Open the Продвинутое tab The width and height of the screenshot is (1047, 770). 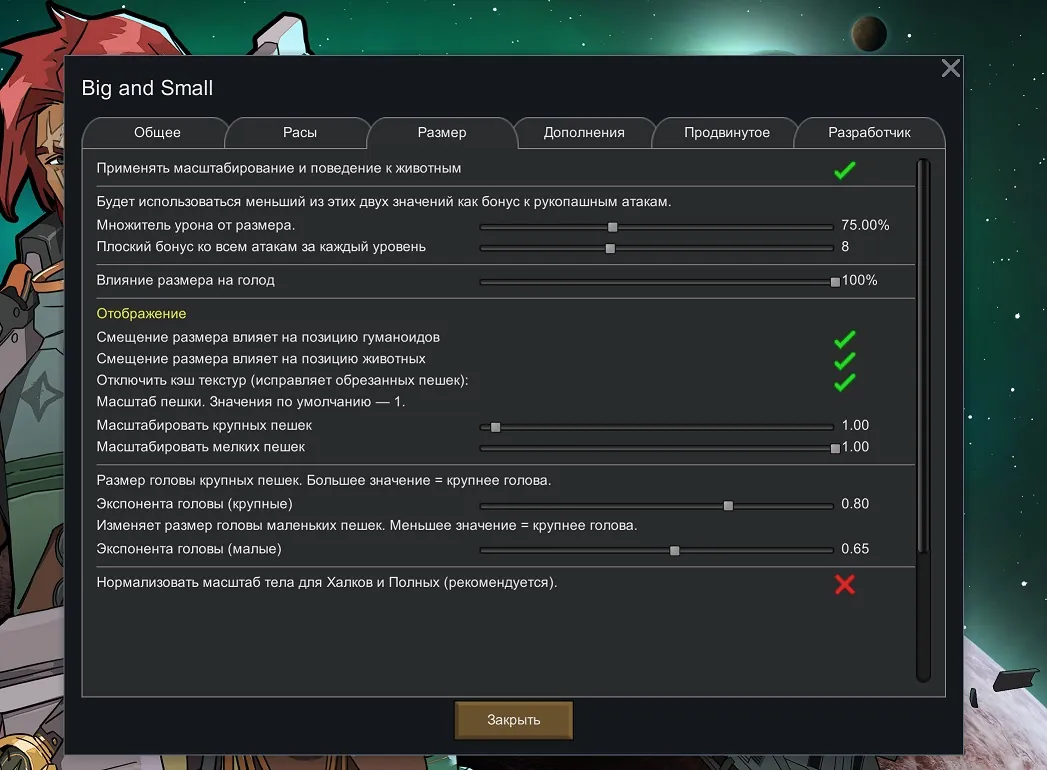(x=726, y=132)
